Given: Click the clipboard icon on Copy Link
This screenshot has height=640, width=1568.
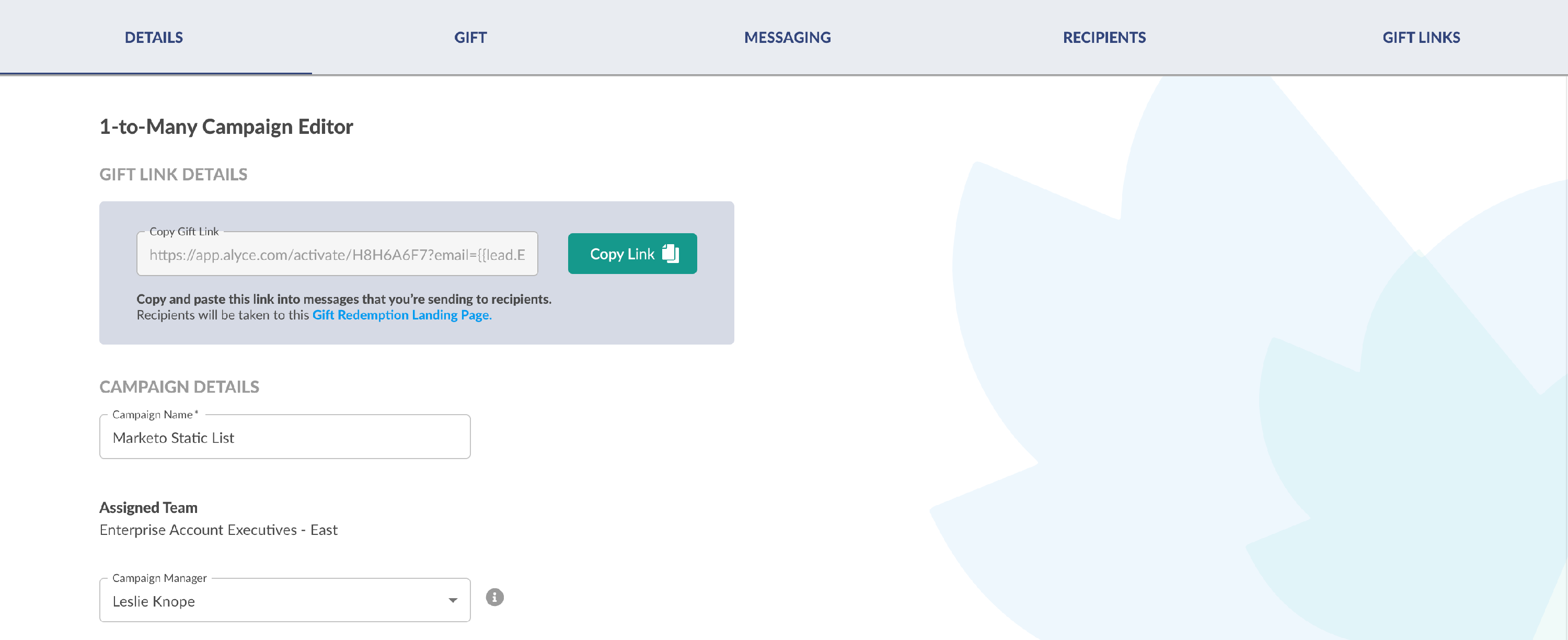Looking at the screenshot, I should 671,253.
